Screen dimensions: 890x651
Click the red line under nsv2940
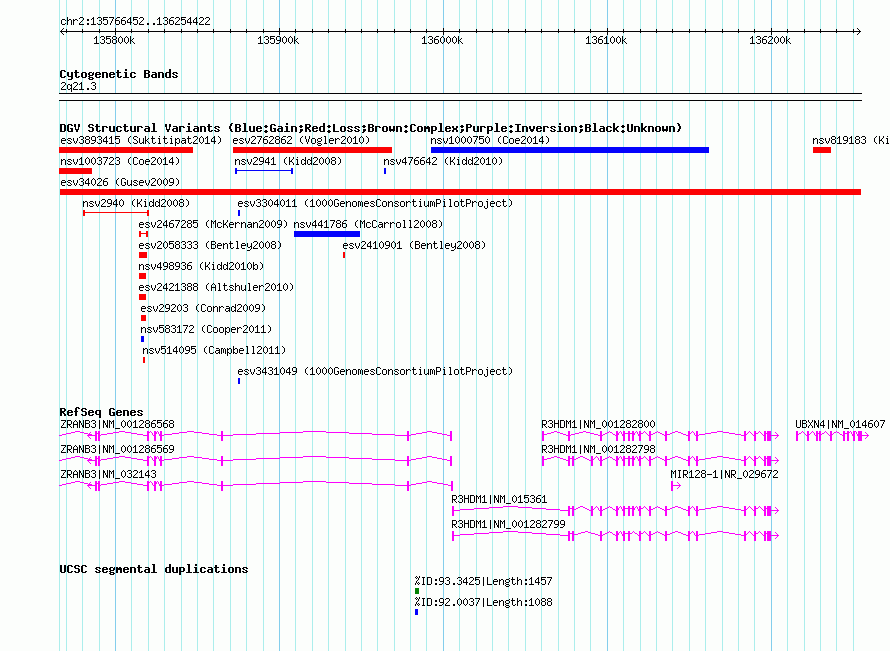(116, 213)
